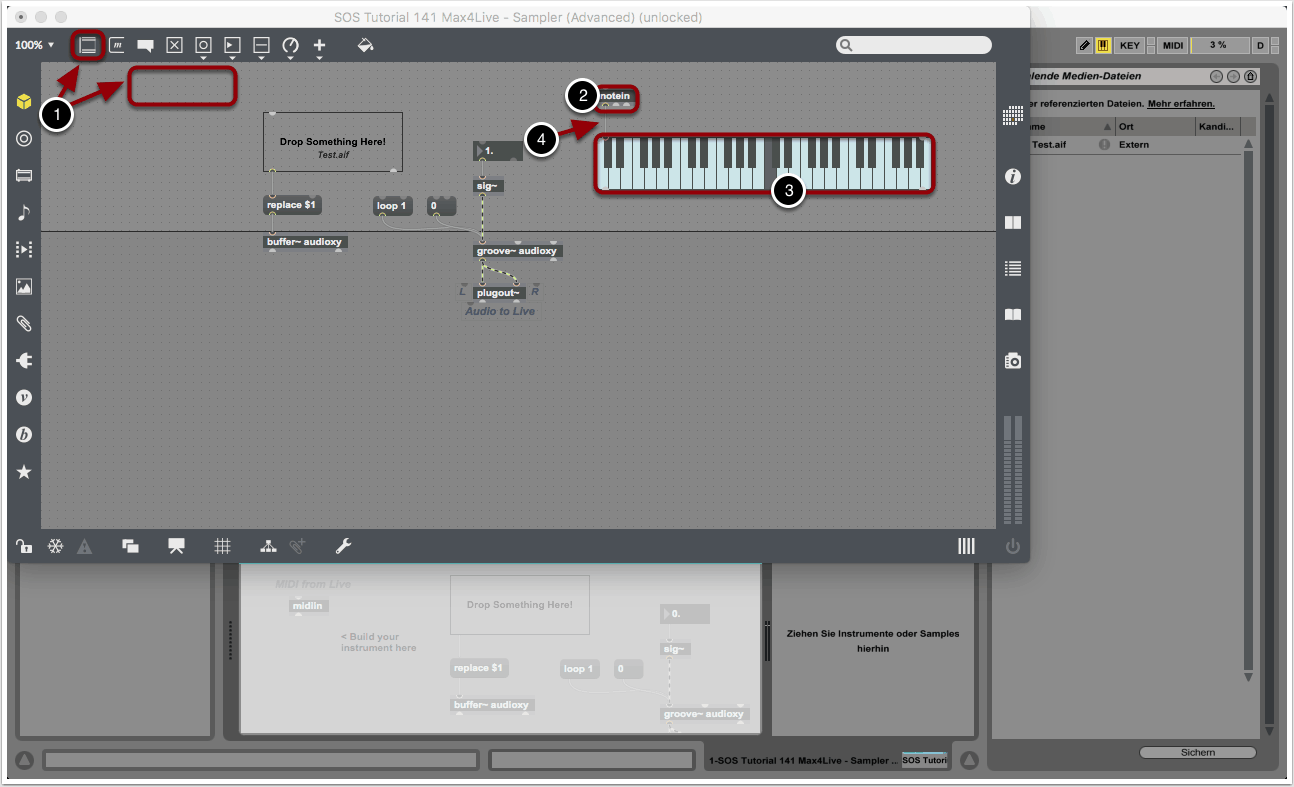Toggle the patcher lock icon
Screen dimensions: 1294x787
[x=23, y=546]
